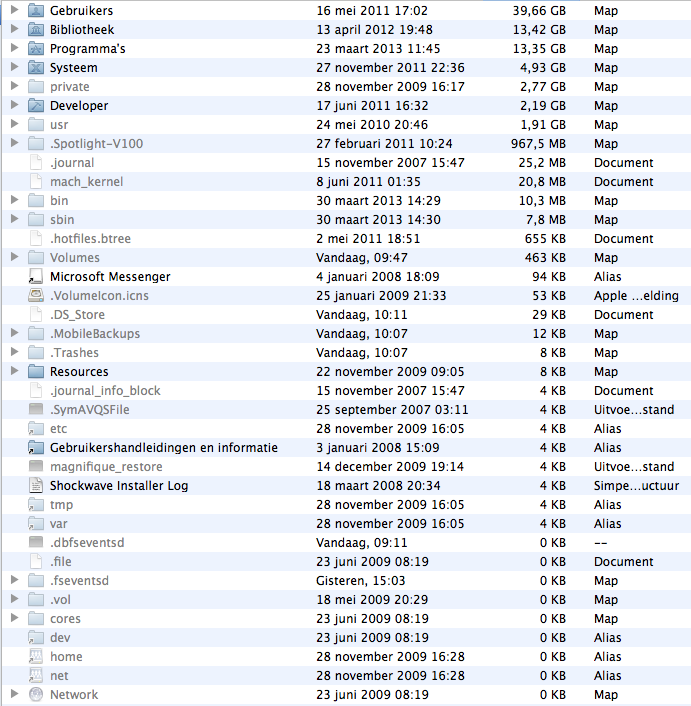Click the Microsoft Messenger alias icon
Viewport: 691px width, 706px height.
click(x=36, y=276)
